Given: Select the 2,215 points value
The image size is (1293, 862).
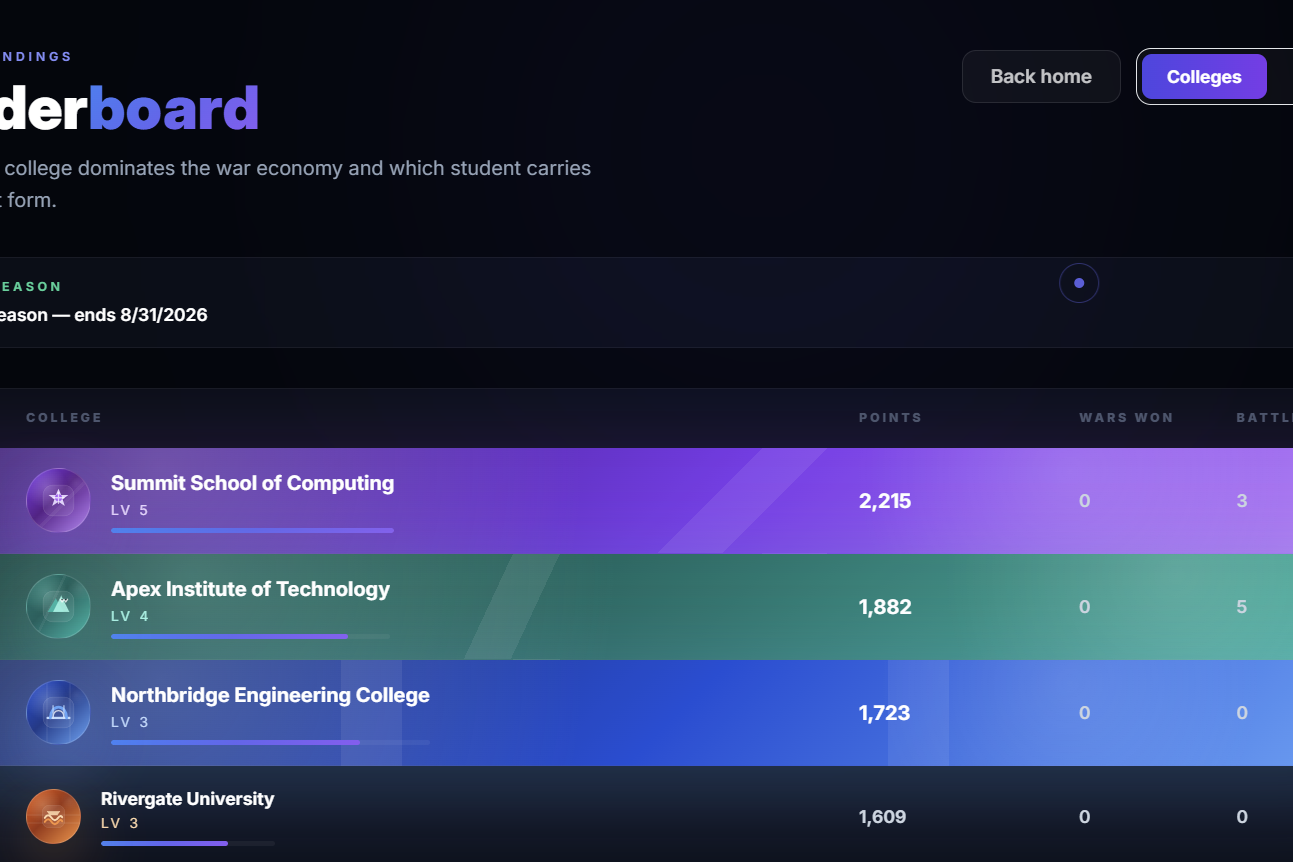Looking at the screenshot, I should pos(885,501).
